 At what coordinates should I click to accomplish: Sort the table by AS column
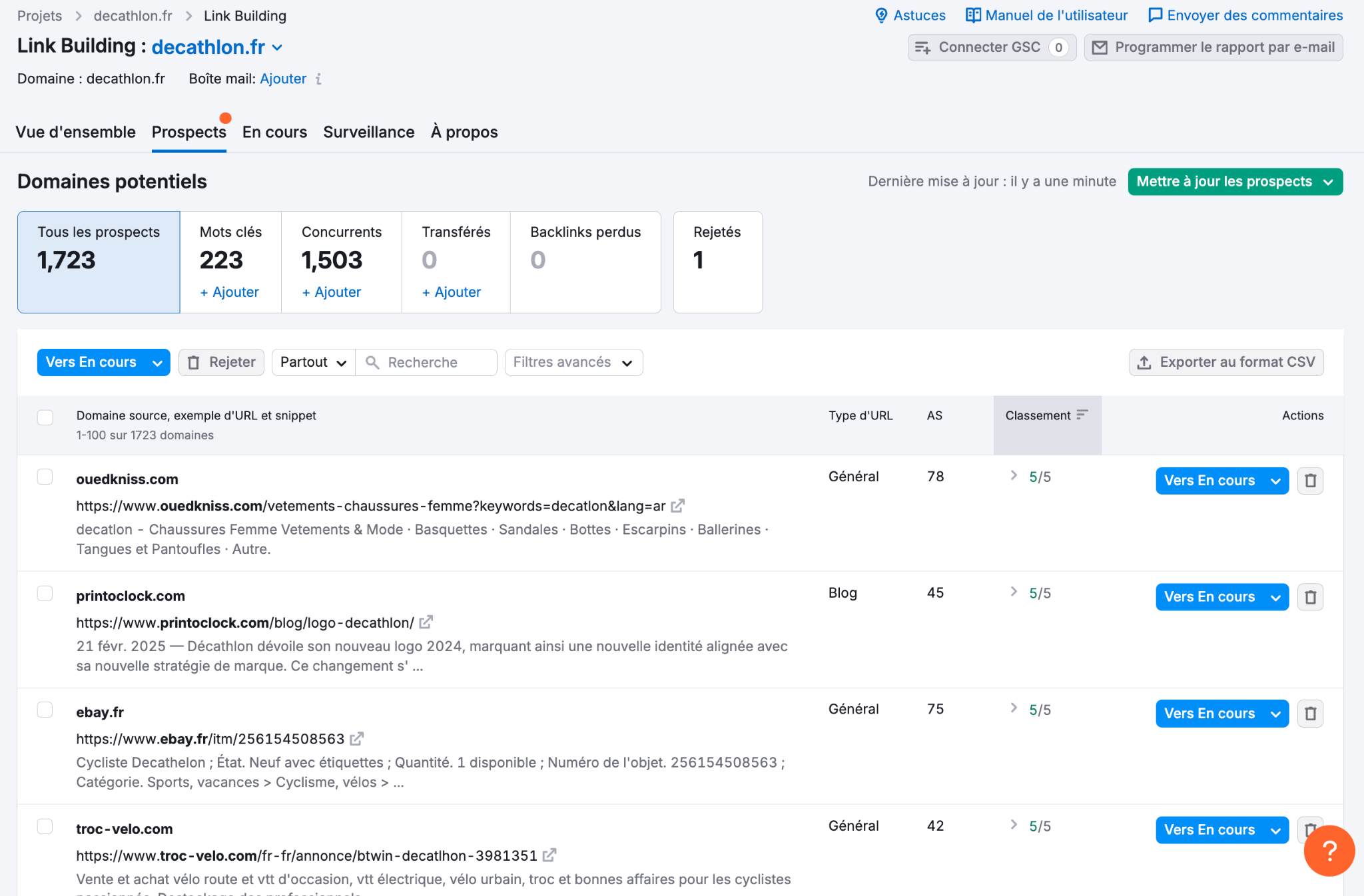(934, 415)
